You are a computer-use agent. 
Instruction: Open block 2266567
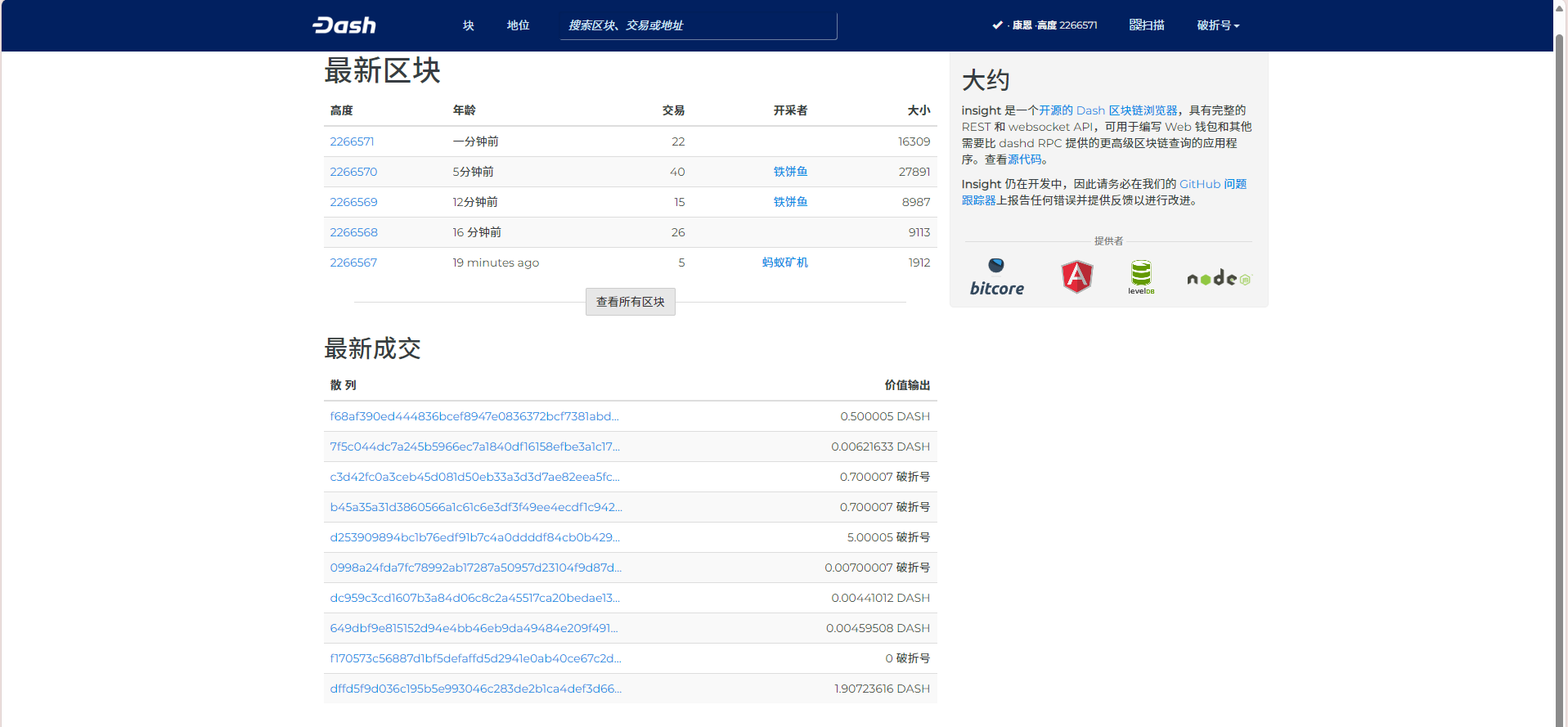(x=353, y=263)
